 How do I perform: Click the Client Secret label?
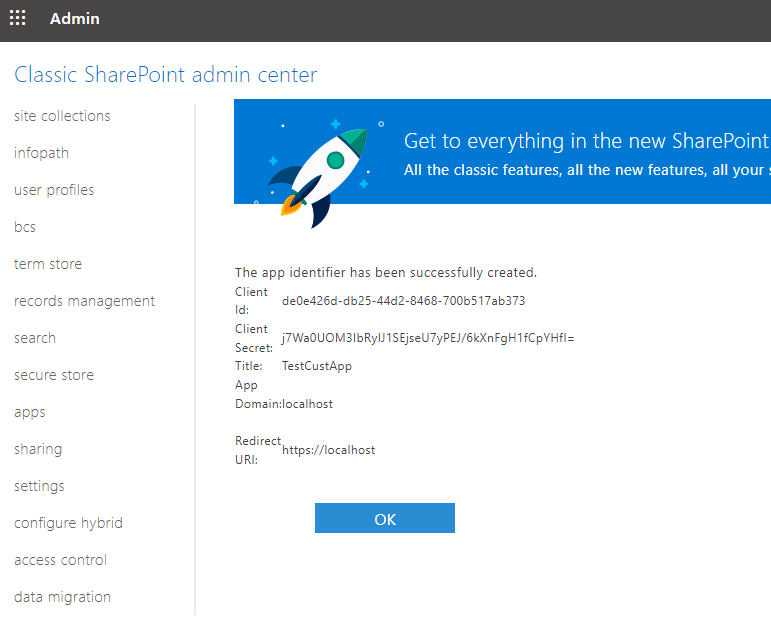pyautogui.click(x=254, y=338)
